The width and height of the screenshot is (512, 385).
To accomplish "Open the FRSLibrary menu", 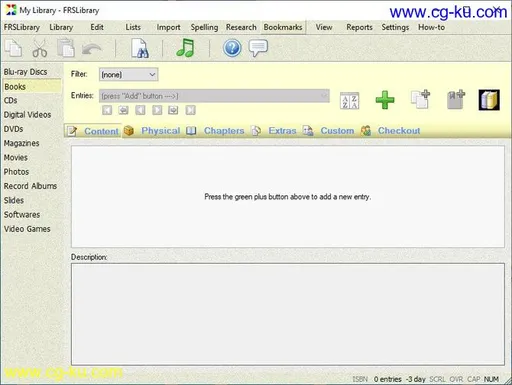I will coord(22,27).
